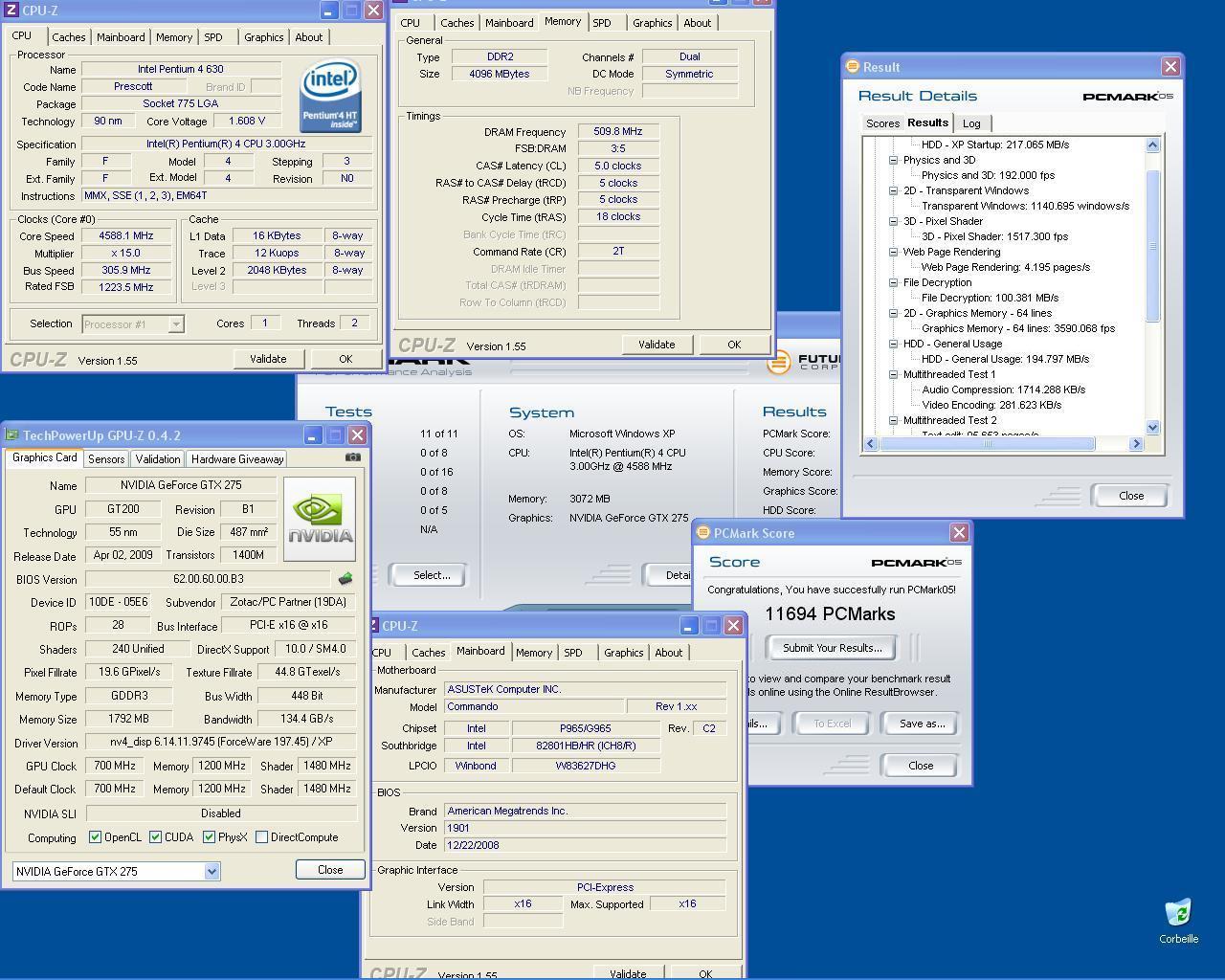Screen dimensions: 1225x980
Task: Click the GPU-Z title bar icon
Action: (x=11, y=435)
